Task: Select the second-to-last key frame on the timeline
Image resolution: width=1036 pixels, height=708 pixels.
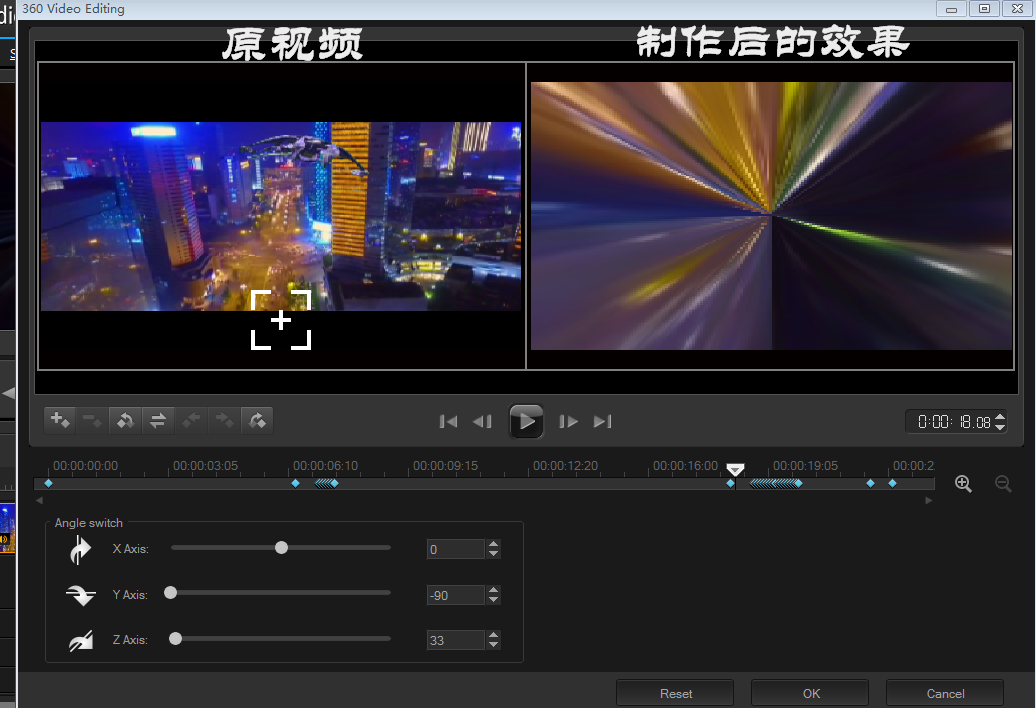Action: point(870,483)
